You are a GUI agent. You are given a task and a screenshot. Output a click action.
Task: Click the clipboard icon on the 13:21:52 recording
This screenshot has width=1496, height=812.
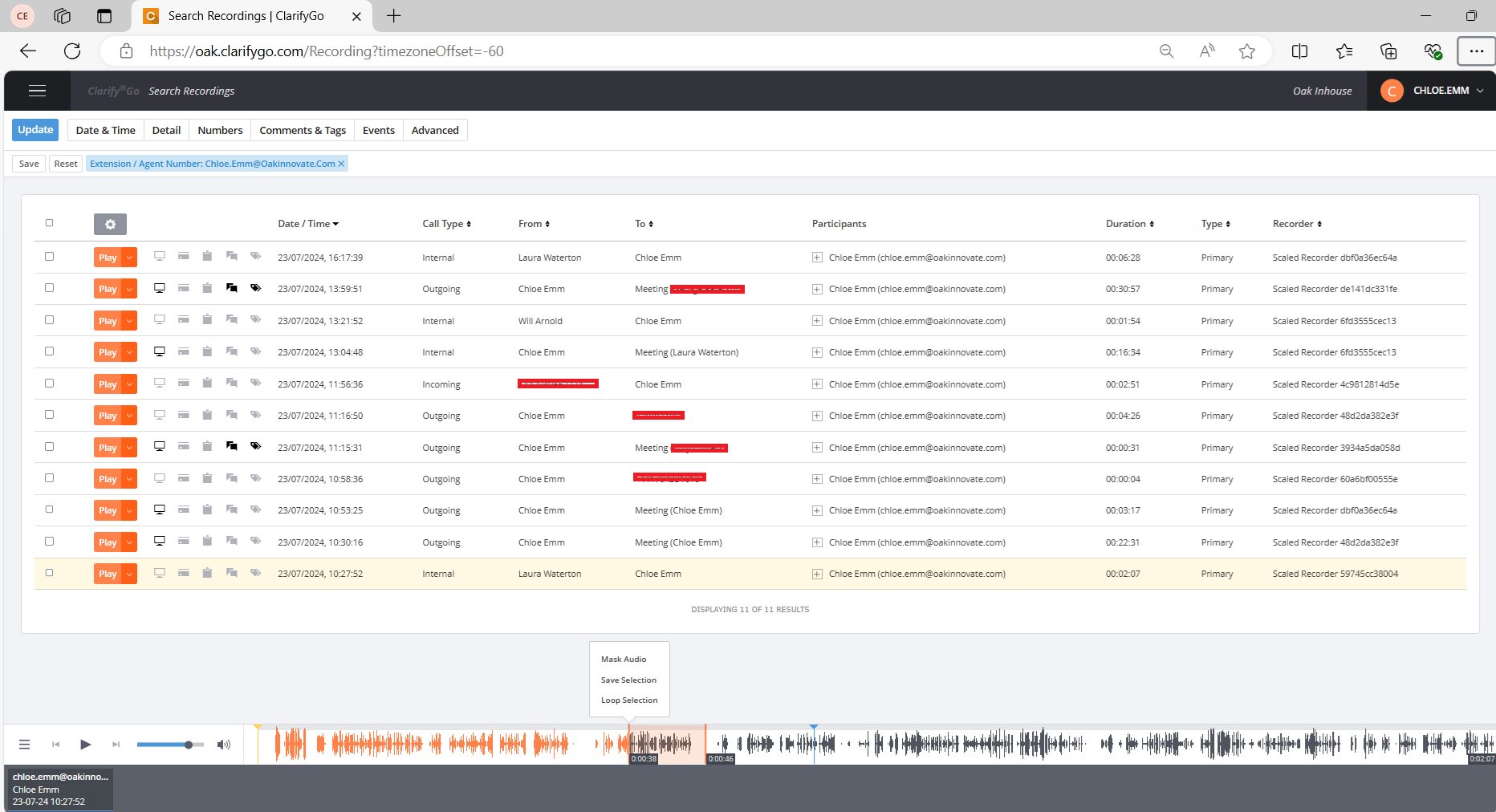pyautogui.click(x=207, y=320)
